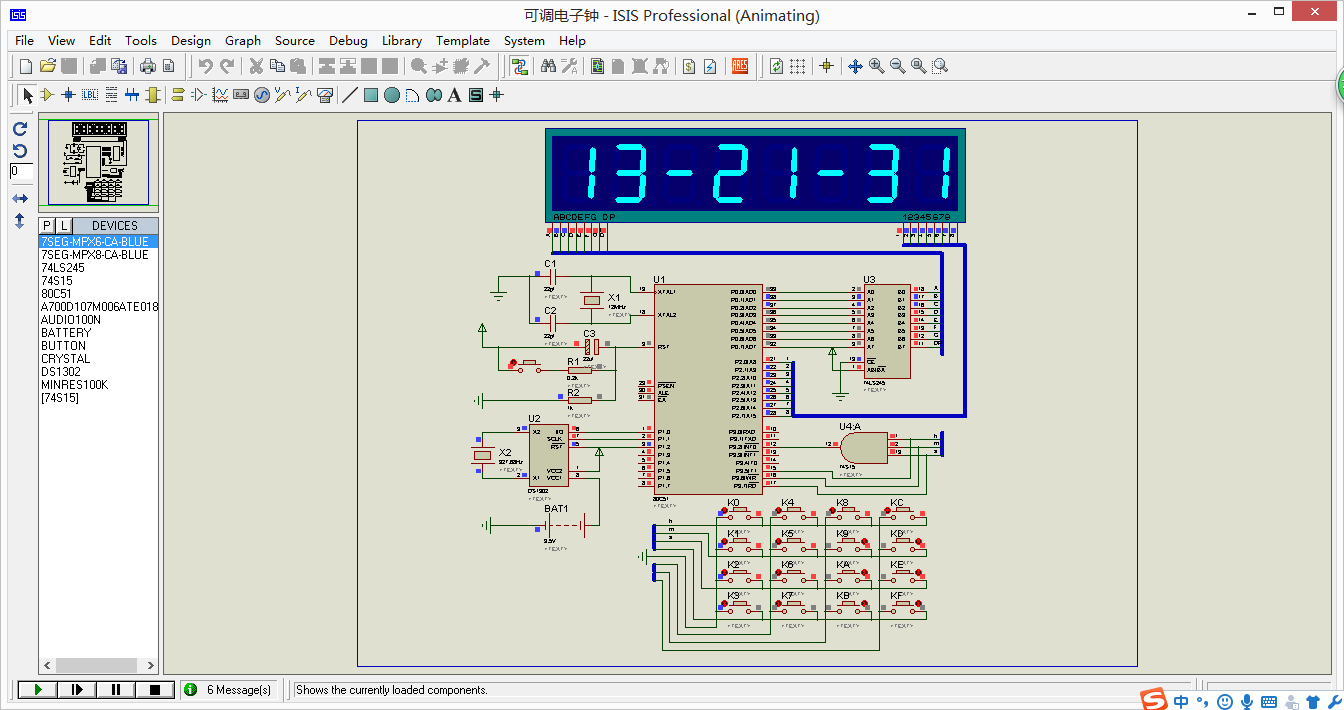Select the Device Pins Mode tool
Screen dimensions: 1344x710
(x=199, y=95)
